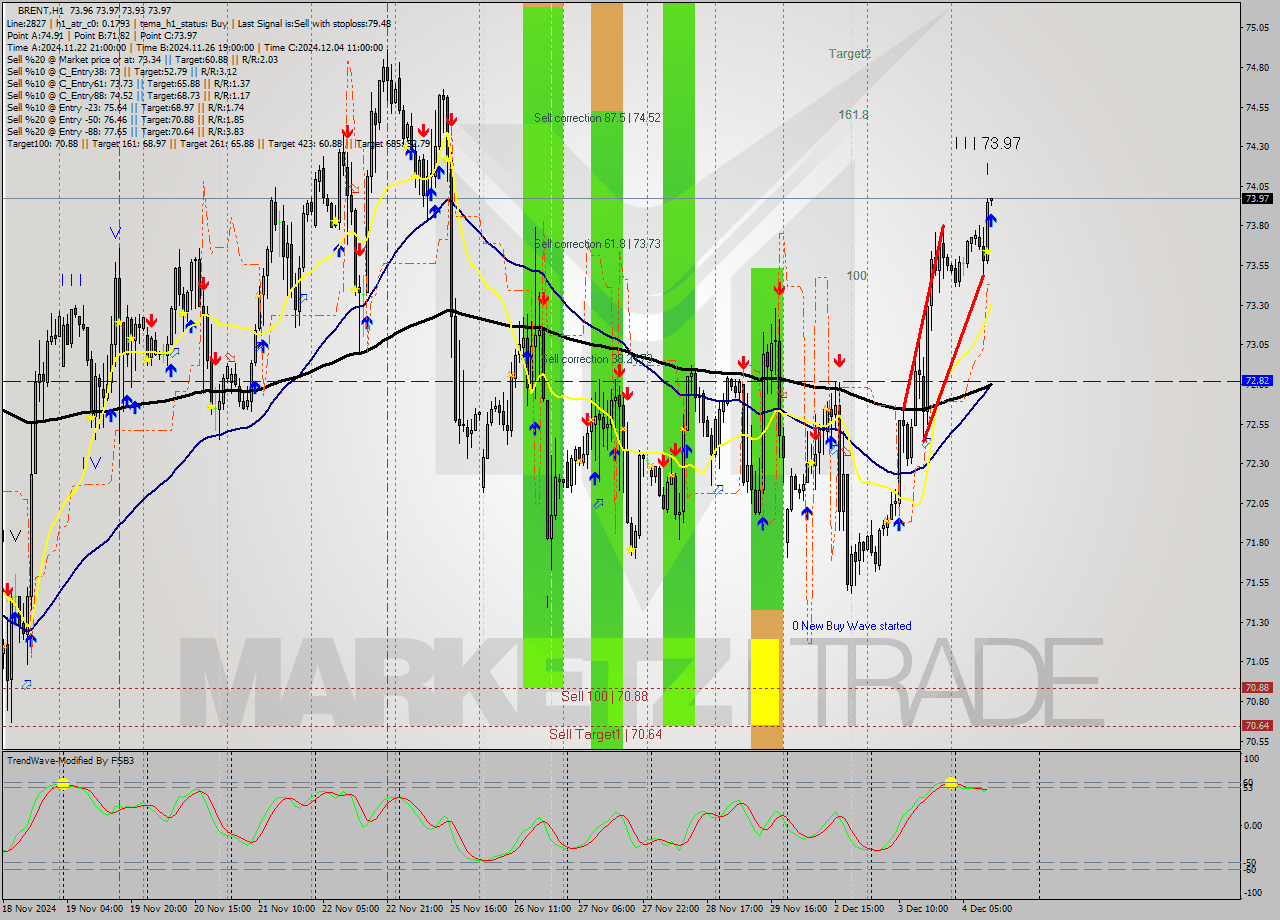Click the red down arrow above the 22 Nov peak

pos(425,130)
